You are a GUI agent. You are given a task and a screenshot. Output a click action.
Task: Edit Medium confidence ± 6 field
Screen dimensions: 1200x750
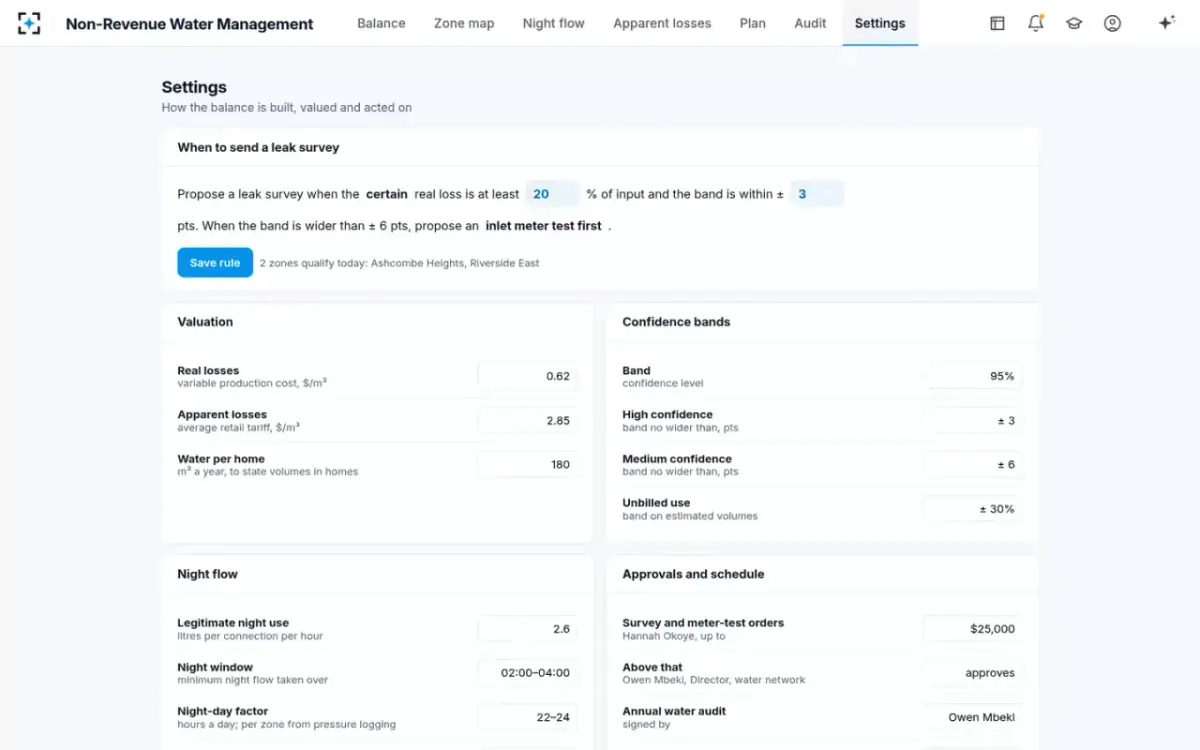point(972,464)
